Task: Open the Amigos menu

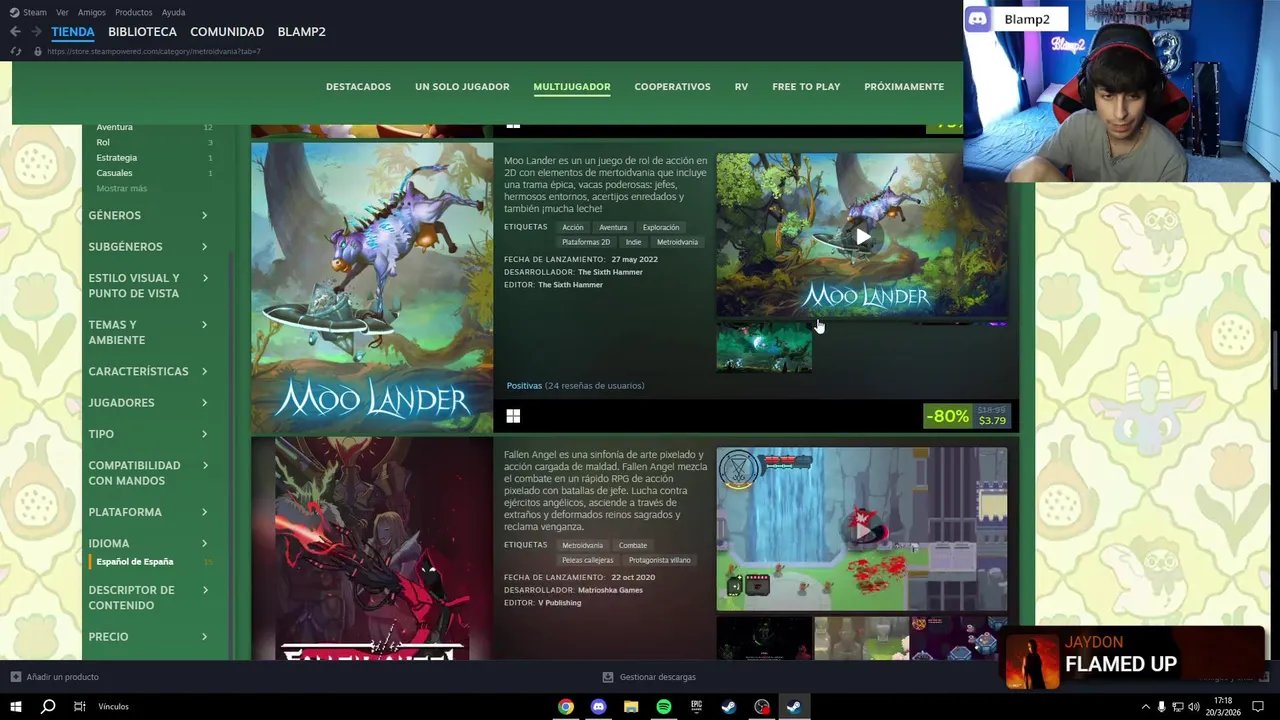Action: (x=92, y=12)
